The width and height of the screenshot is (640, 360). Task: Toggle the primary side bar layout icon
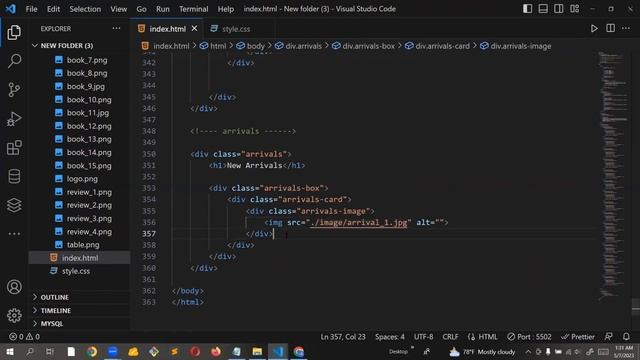527,9
